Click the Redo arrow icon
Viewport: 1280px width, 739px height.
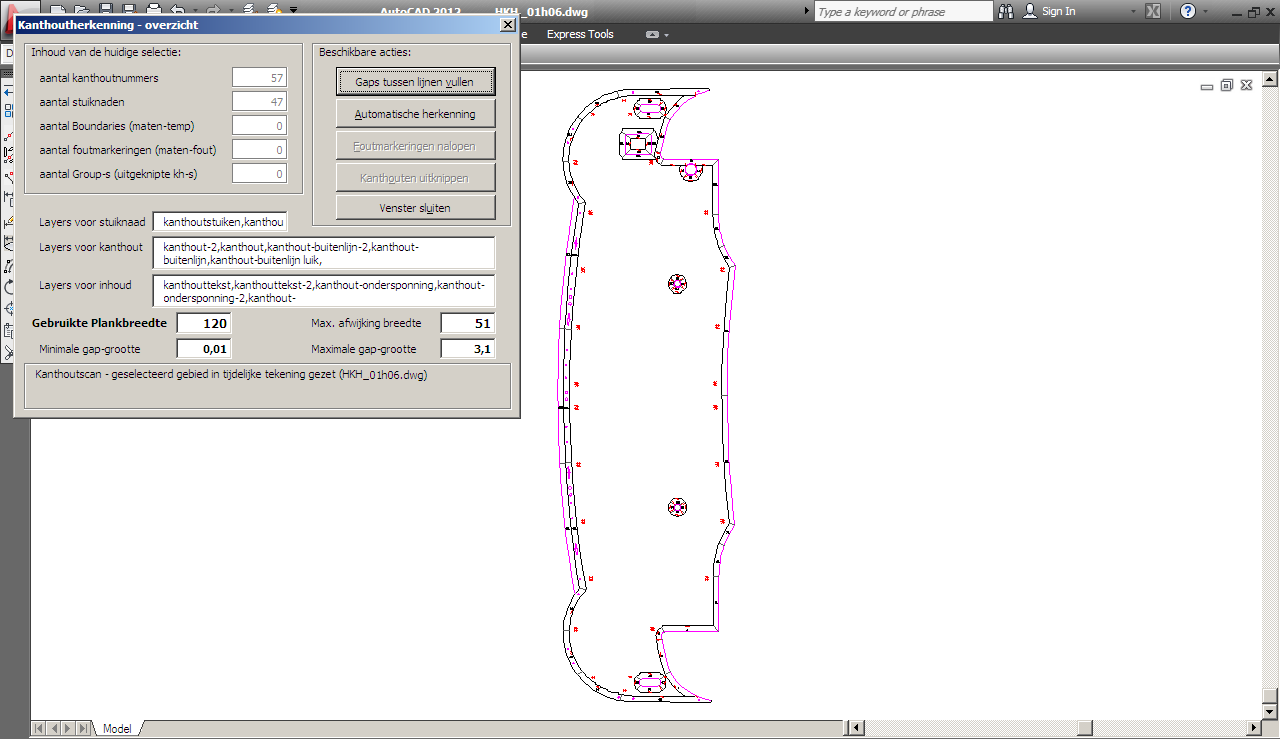coord(213,10)
